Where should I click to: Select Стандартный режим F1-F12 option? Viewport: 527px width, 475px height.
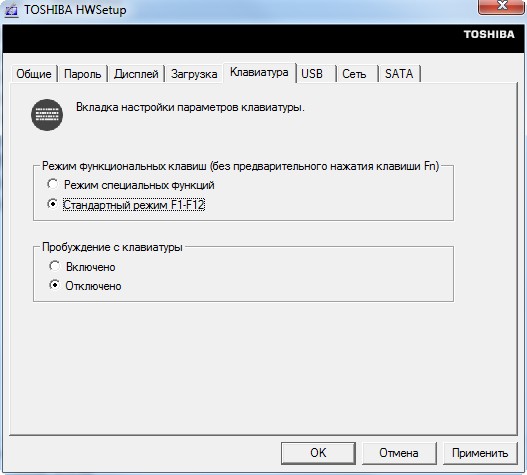52,204
